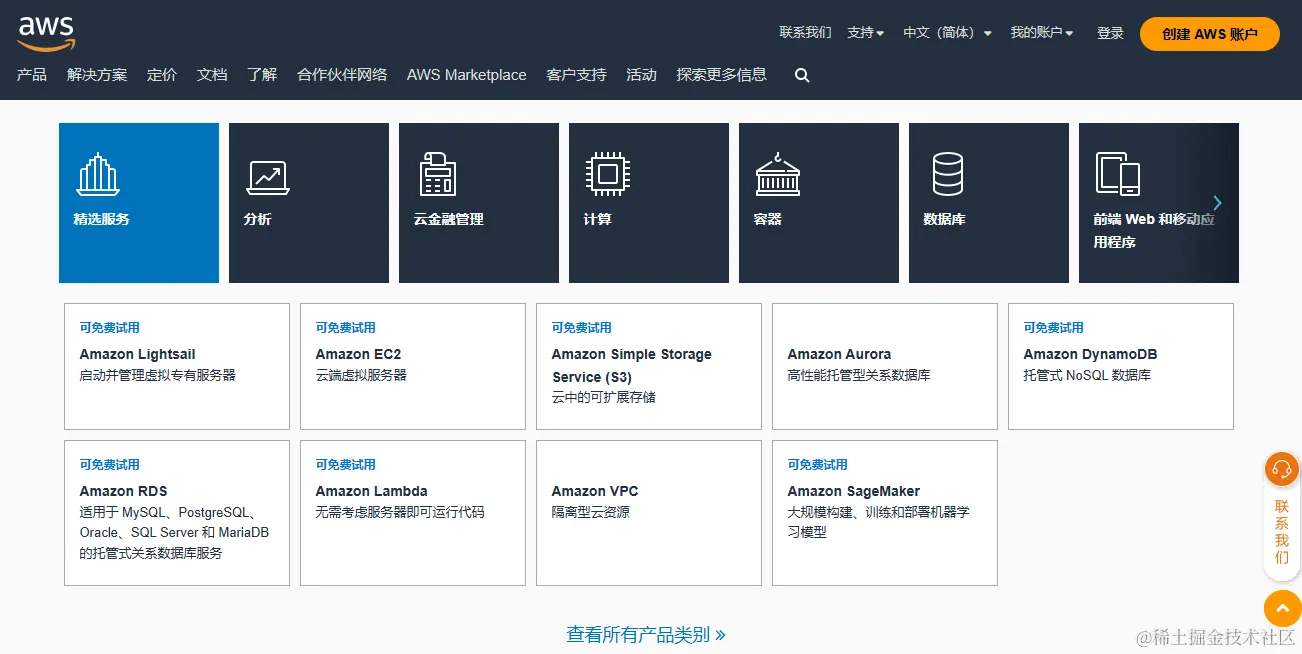
Task: Click the AWS logo
Action: pos(46,33)
